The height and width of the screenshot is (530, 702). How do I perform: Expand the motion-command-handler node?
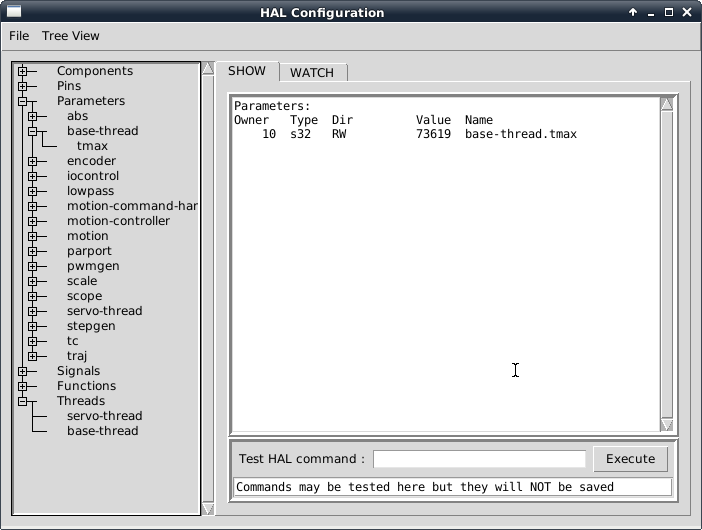point(32,206)
